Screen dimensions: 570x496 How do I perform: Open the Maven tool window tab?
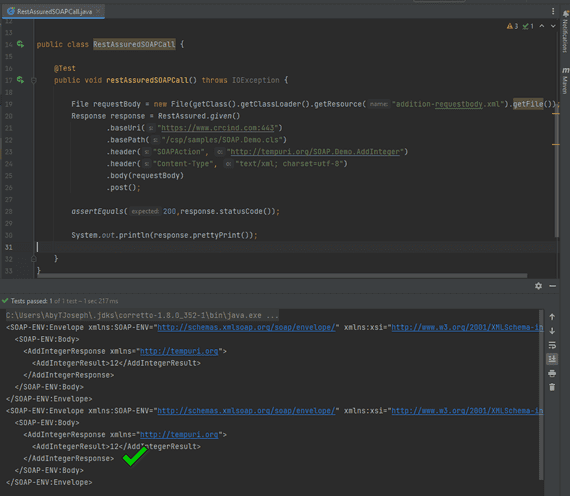(x=565, y=81)
